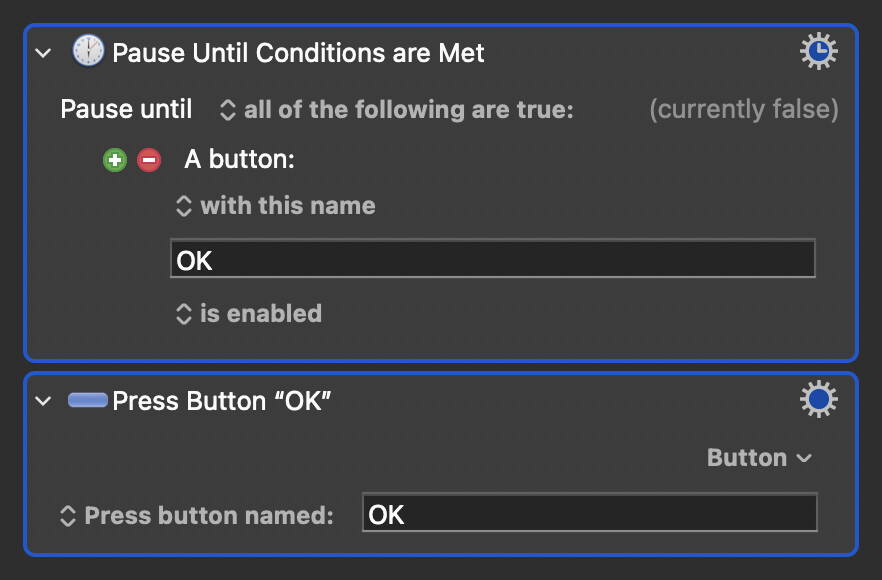Viewport: 882px width, 580px height.
Task: Click the "A button:" condition label
Action: click(239, 160)
